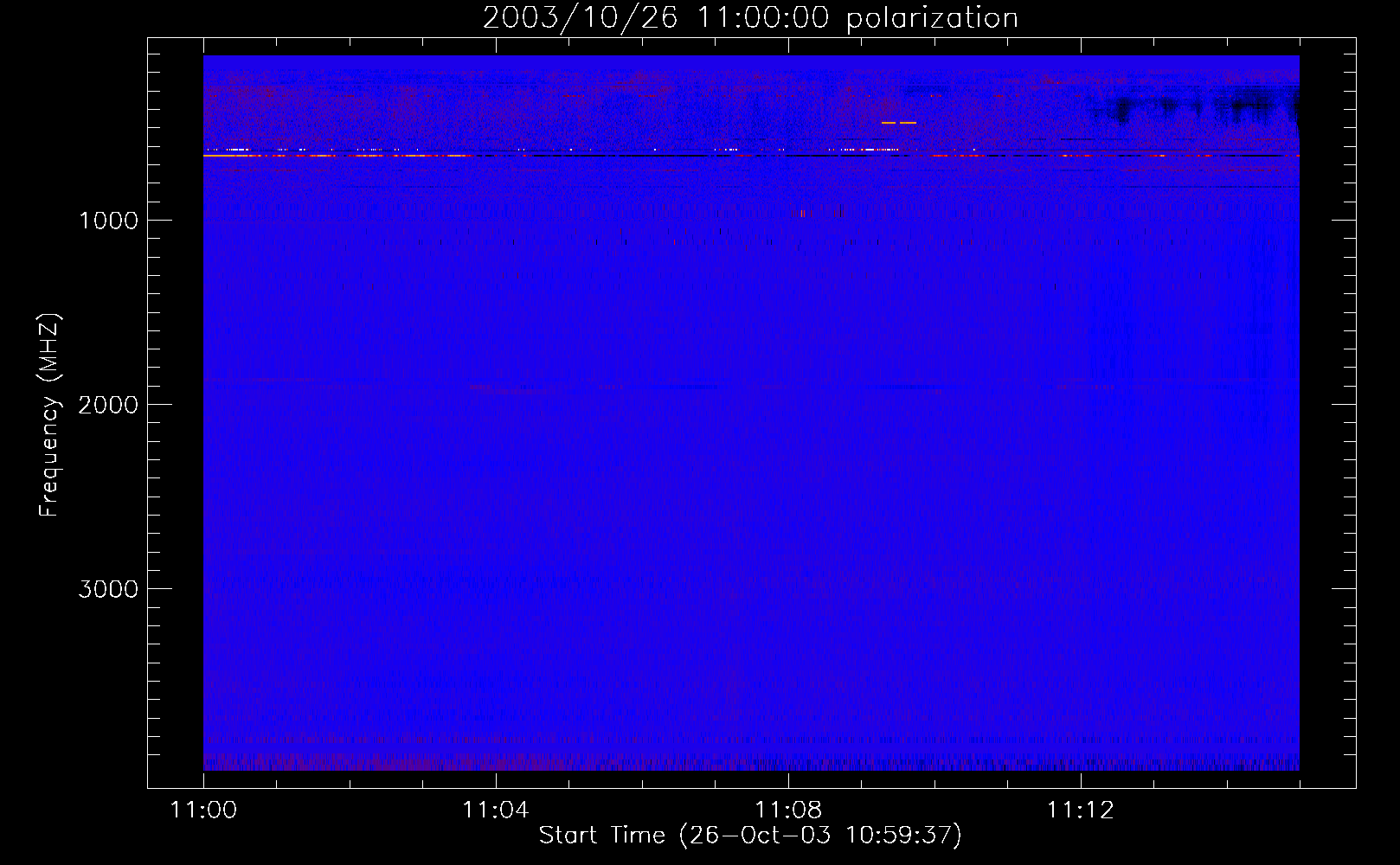Image resolution: width=1400 pixels, height=865 pixels.
Task: Click the 11:00 time tick label
Action: (x=203, y=811)
